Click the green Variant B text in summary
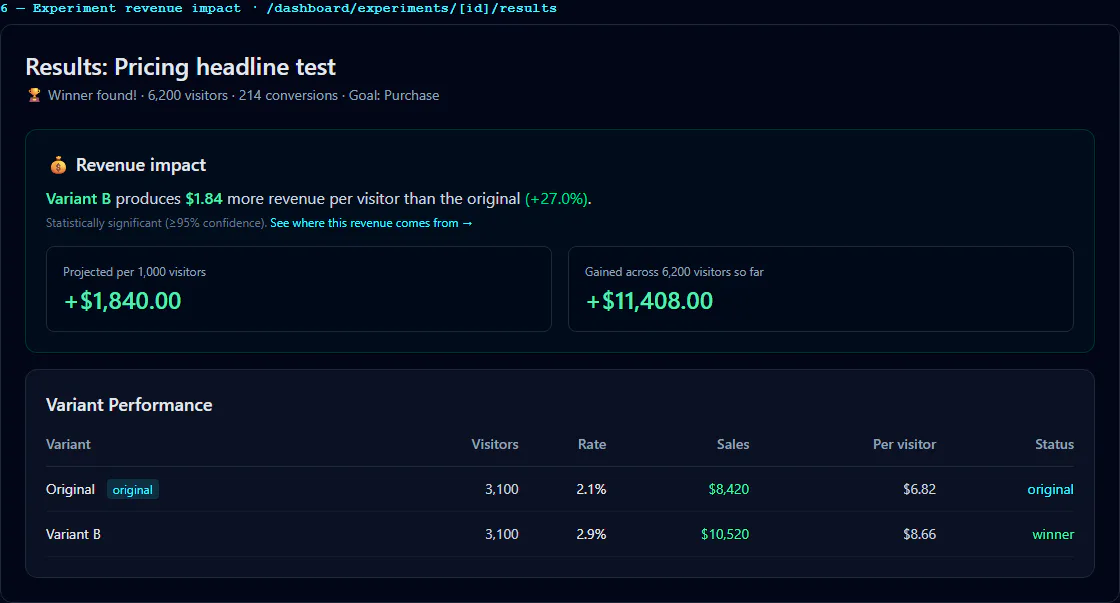The image size is (1120, 603). tap(79, 199)
